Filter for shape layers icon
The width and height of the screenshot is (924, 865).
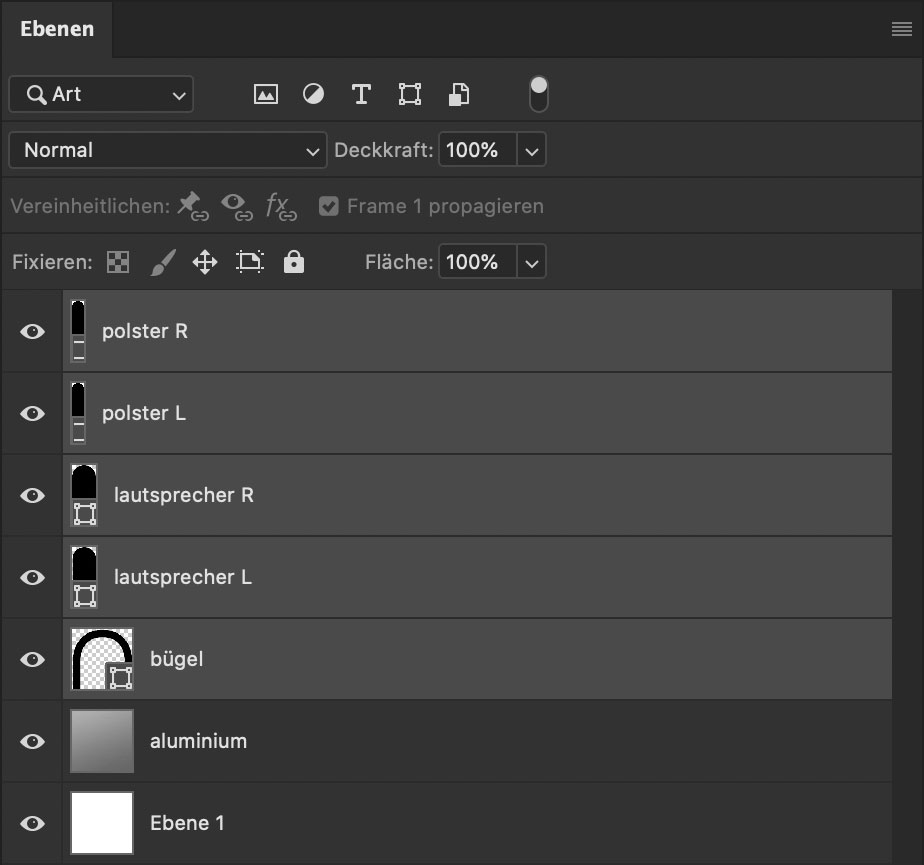pyautogui.click(x=410, y=94)
